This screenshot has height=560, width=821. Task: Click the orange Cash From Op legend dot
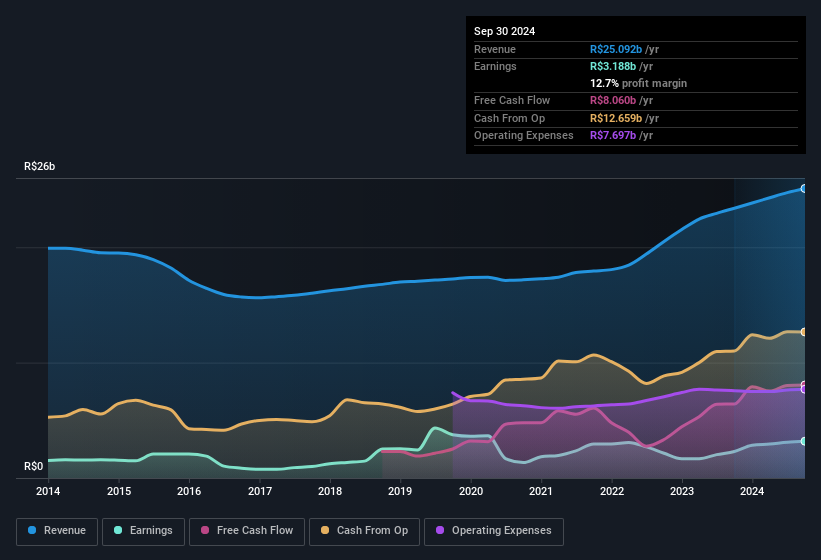[325, 530]
